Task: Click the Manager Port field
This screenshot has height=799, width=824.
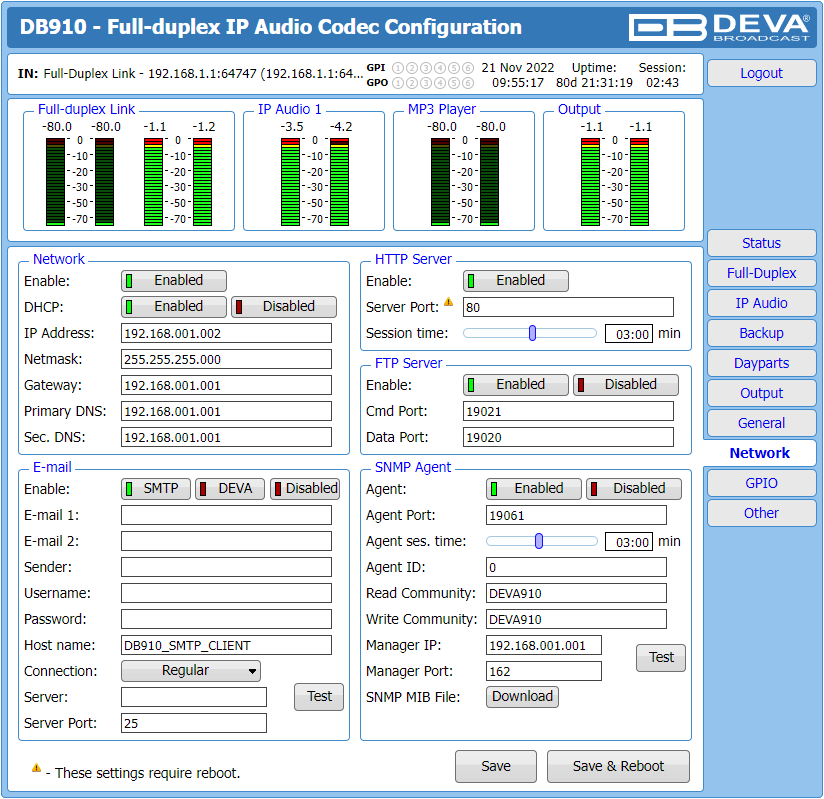Action: (x=544, y=671)
